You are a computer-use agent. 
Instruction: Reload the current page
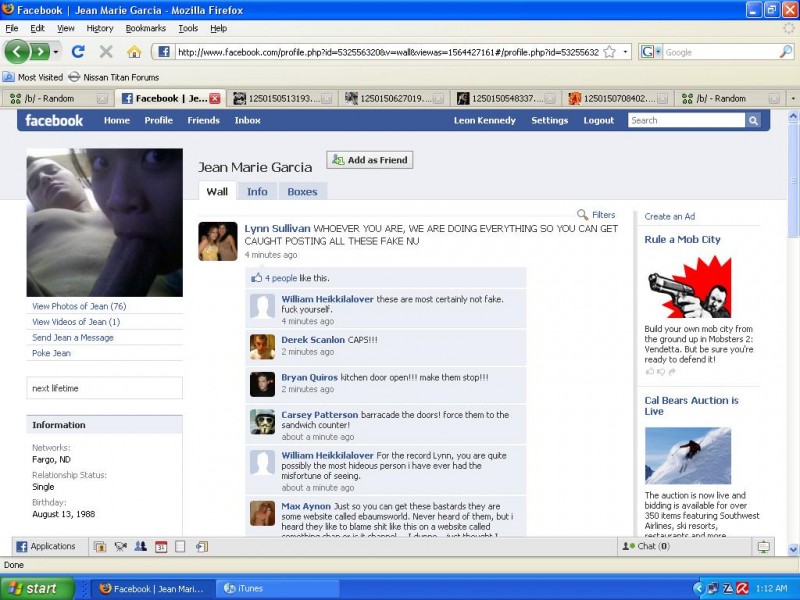[78, 52]
